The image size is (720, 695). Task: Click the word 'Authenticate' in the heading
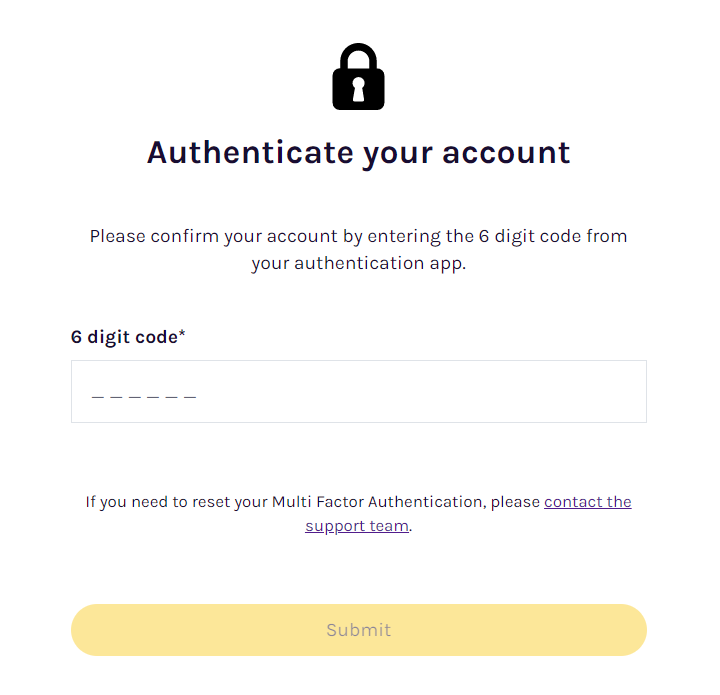click(x=250, y=152)
